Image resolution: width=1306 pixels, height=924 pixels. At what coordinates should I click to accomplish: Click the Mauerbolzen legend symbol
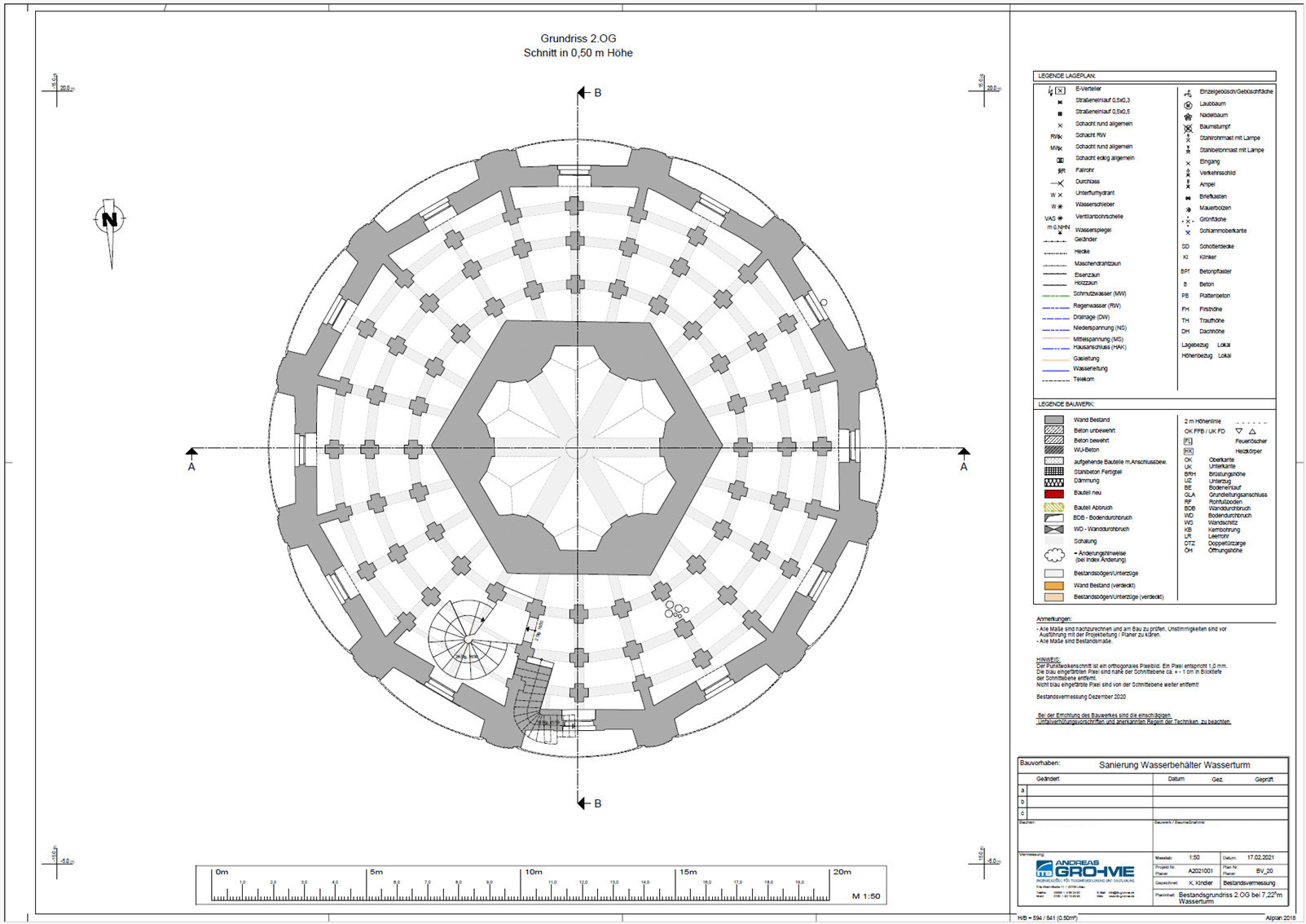tap(1188, 209)
